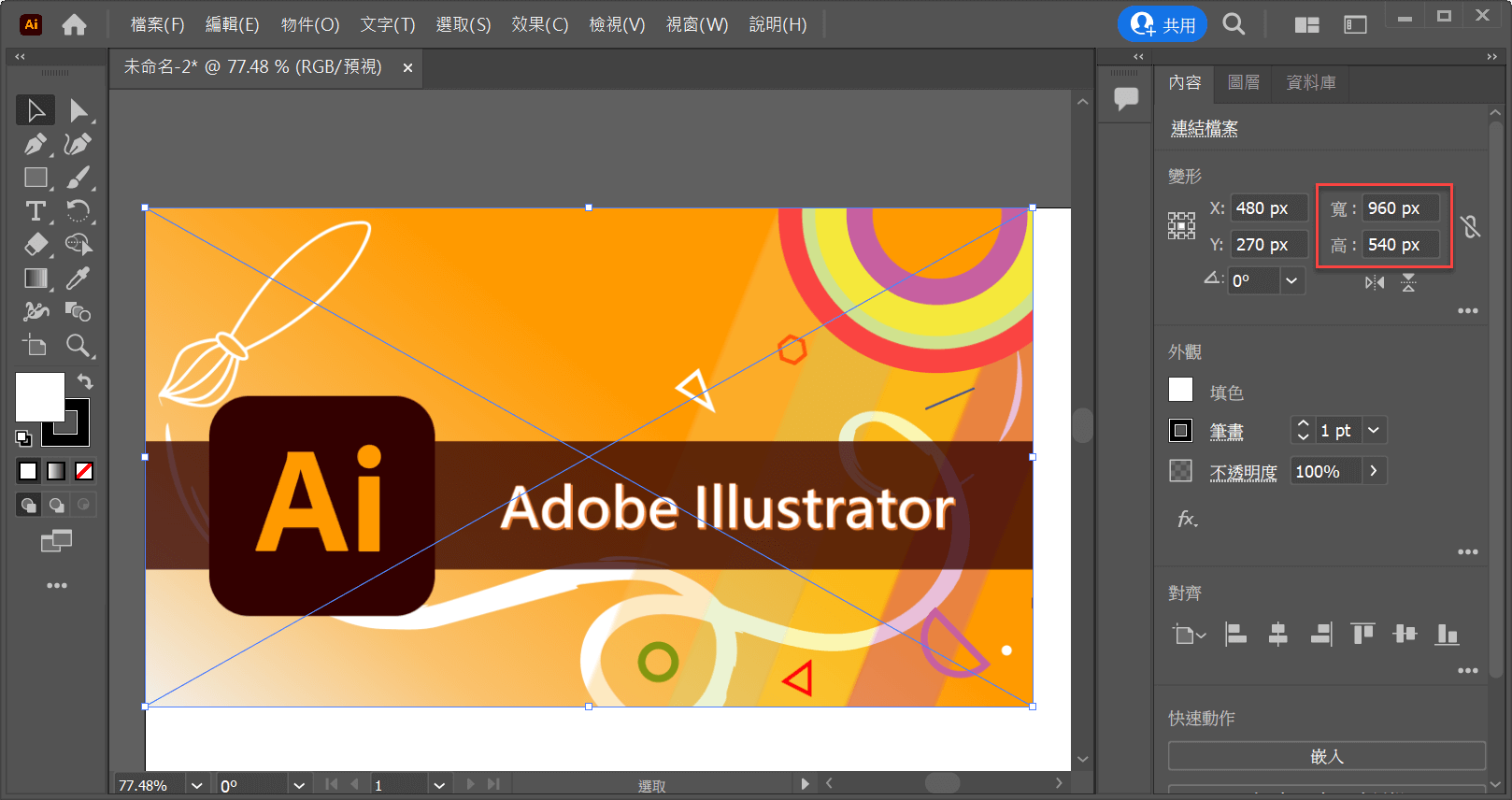
Task: Show more Transform options
Action: 1468,310
